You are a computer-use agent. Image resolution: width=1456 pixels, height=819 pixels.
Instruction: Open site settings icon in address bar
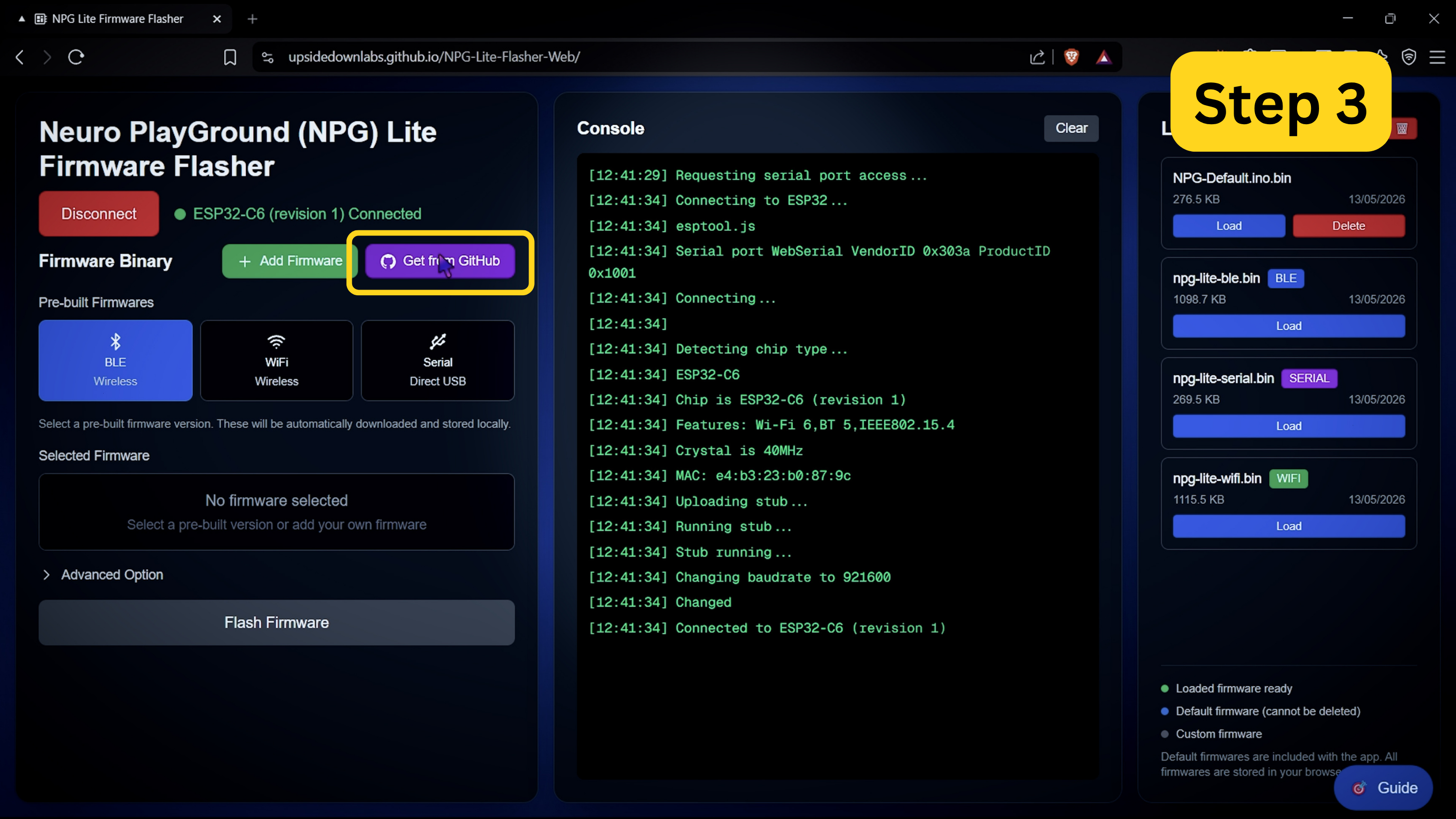268,57
